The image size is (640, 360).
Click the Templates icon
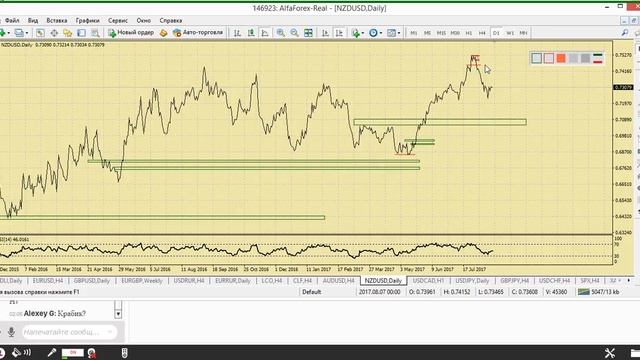pyautogui.click(x=391, y=33)
